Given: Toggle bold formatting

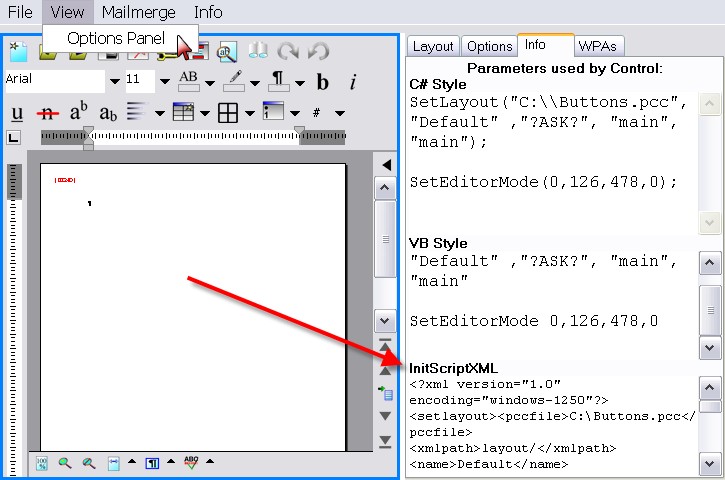Looking at the screenshot, I should point(323,81).
